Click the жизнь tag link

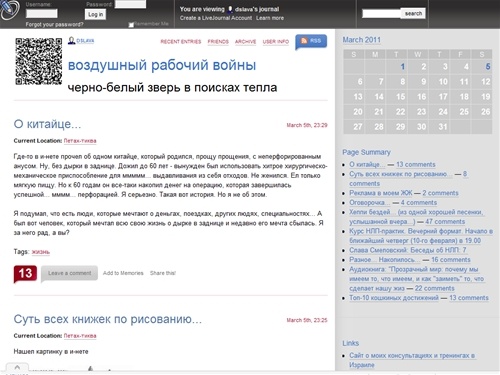[x=41, y=252]
